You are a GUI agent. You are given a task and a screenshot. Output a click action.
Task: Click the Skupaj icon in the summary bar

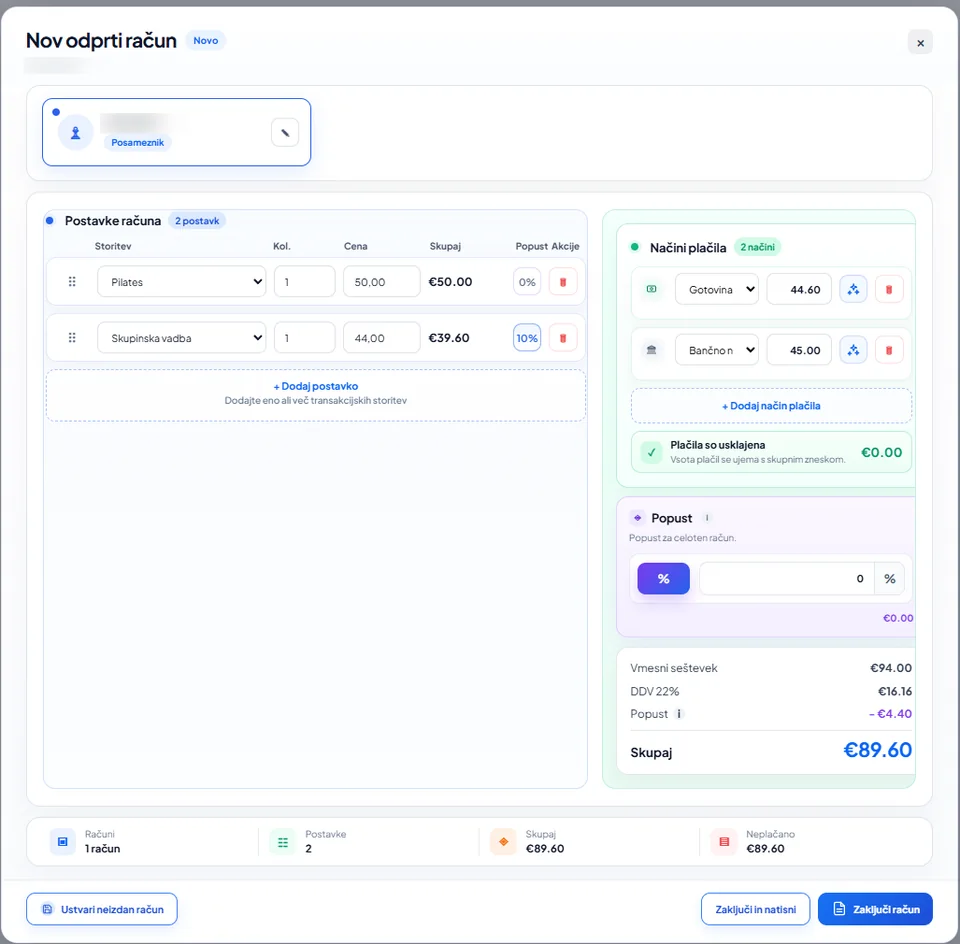(x=503, y=842)
